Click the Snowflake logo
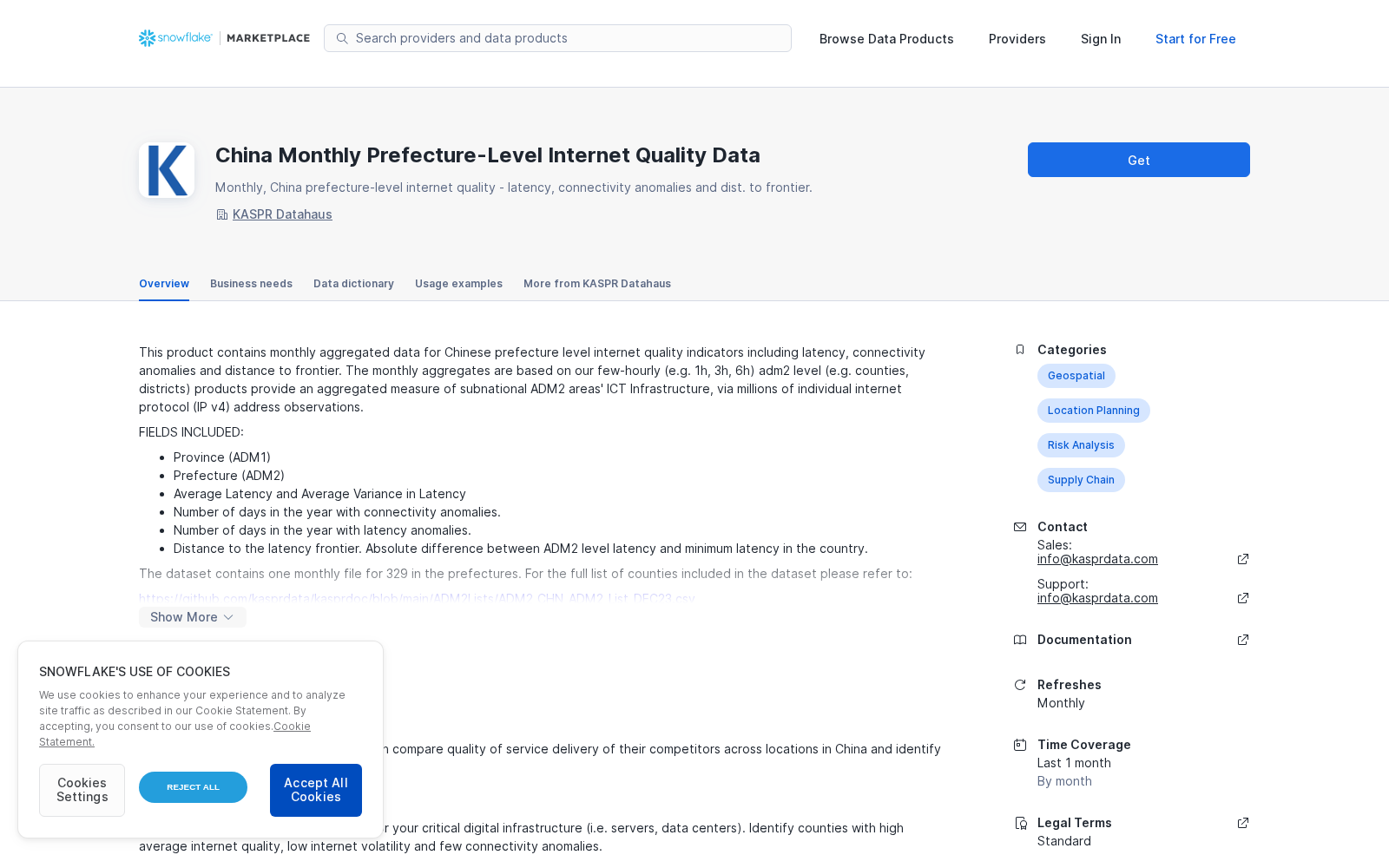 [175, 38]
